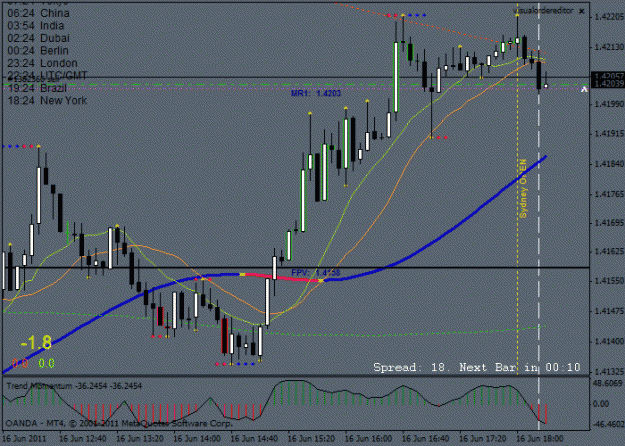Click the 1.42130 price scale value

(608, 47)
